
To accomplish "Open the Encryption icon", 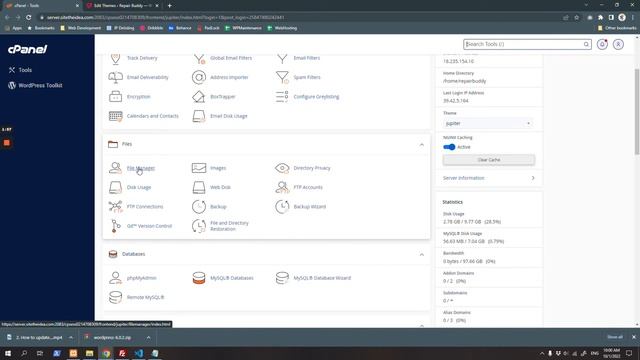I will point(116,97).
